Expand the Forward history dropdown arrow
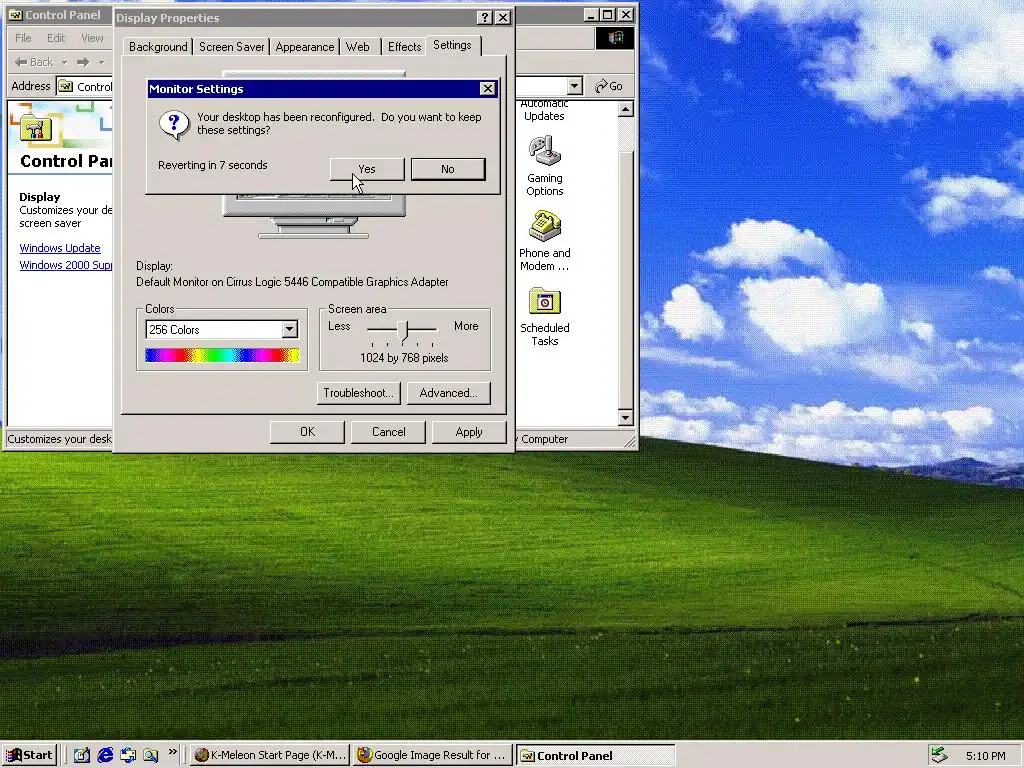1024x768 pixels. point(101,63)
